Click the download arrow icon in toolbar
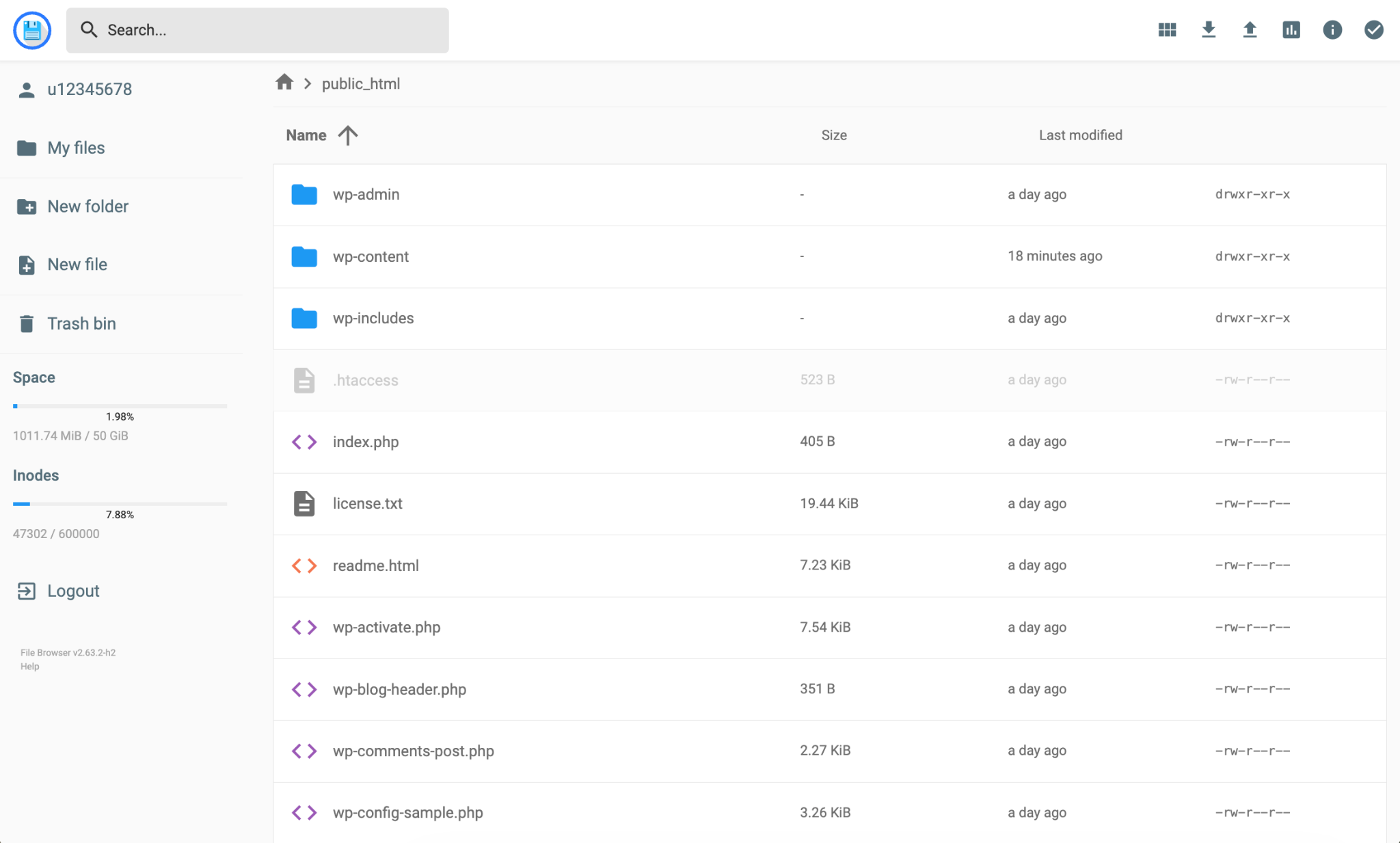Screen dimensions: 1400x843 [x=1209, y=30]
